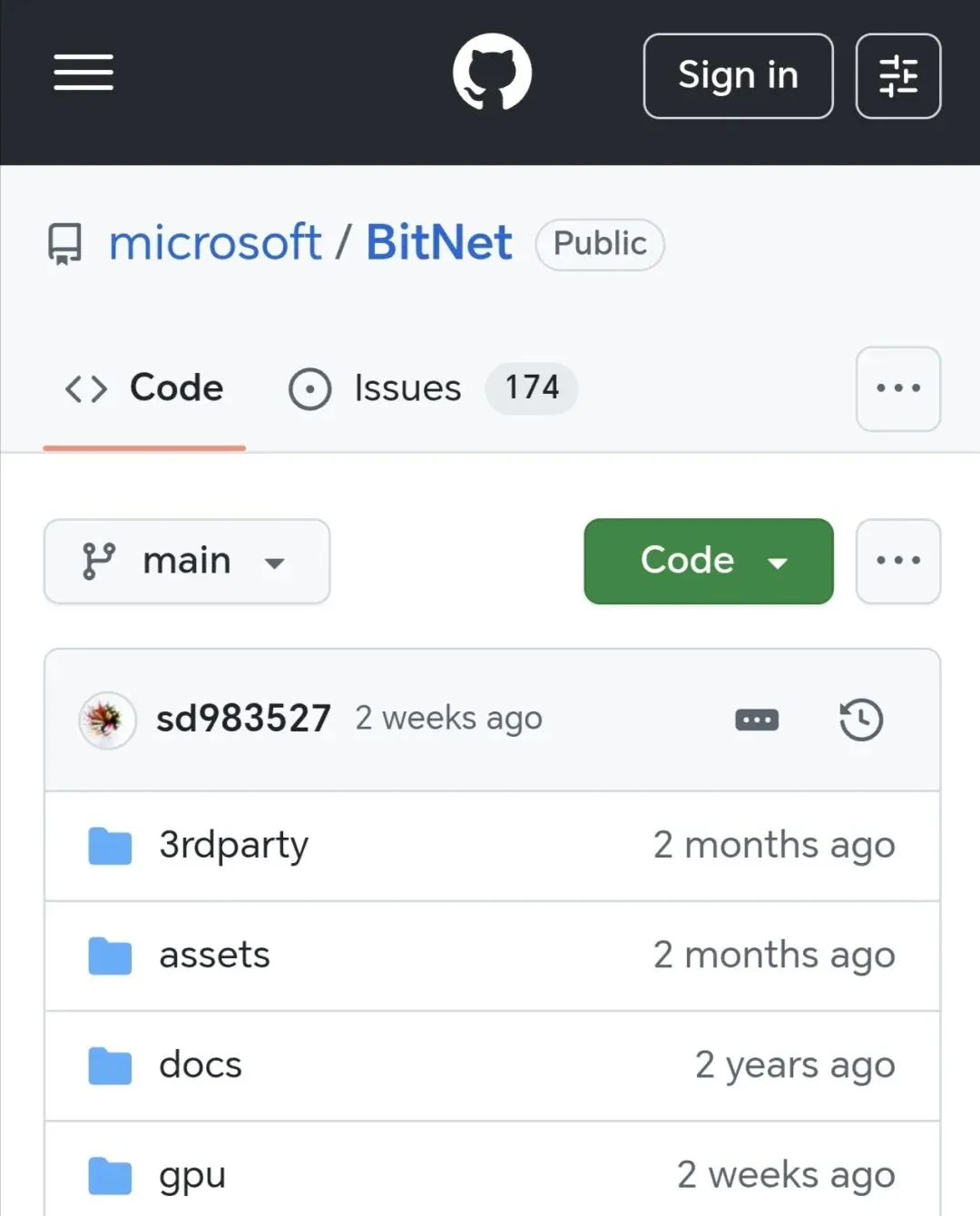980x1216 pixels.
Task: Open the more options menu beside Code button
Action: 897,562
